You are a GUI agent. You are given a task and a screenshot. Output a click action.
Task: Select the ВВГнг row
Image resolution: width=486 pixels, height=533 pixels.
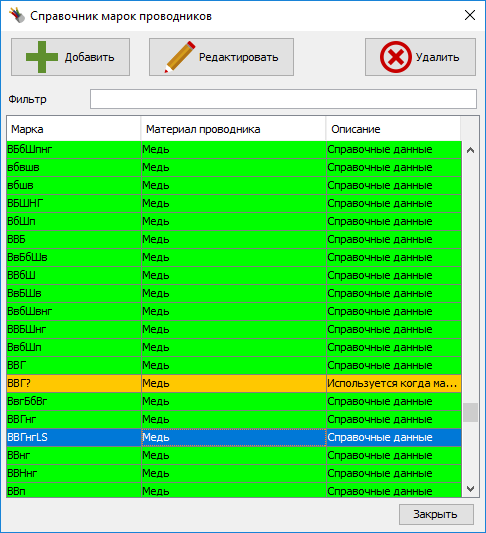234,419
